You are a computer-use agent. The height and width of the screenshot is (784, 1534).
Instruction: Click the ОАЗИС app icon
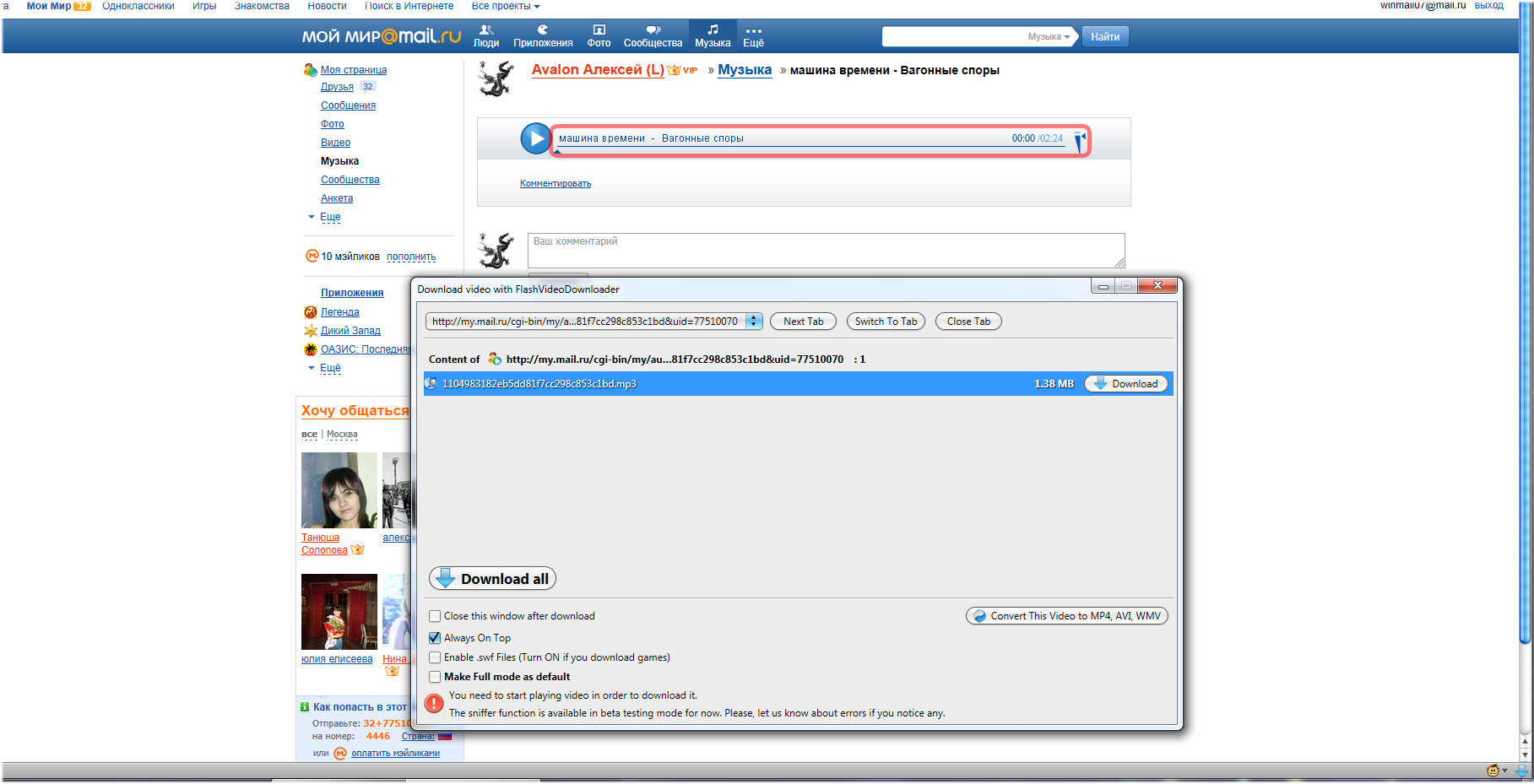click(310, 349)
